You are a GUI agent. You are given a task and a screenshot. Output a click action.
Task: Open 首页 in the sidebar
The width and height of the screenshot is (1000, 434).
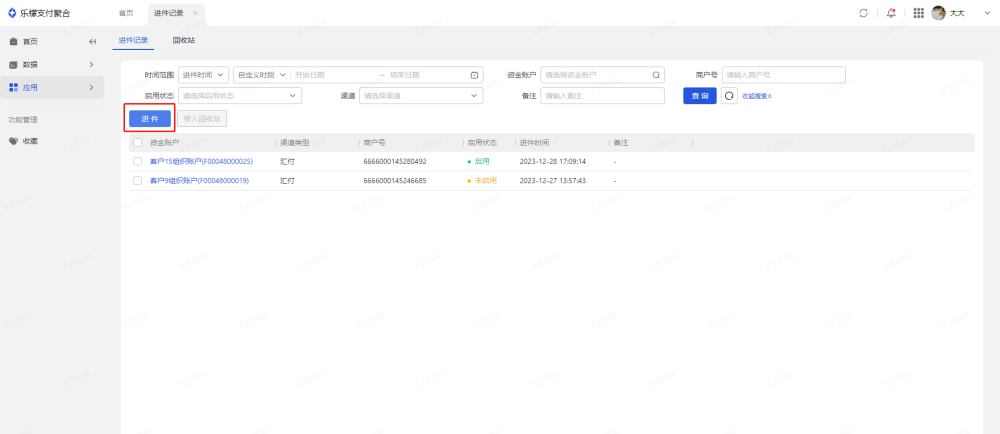coord(30,41)
